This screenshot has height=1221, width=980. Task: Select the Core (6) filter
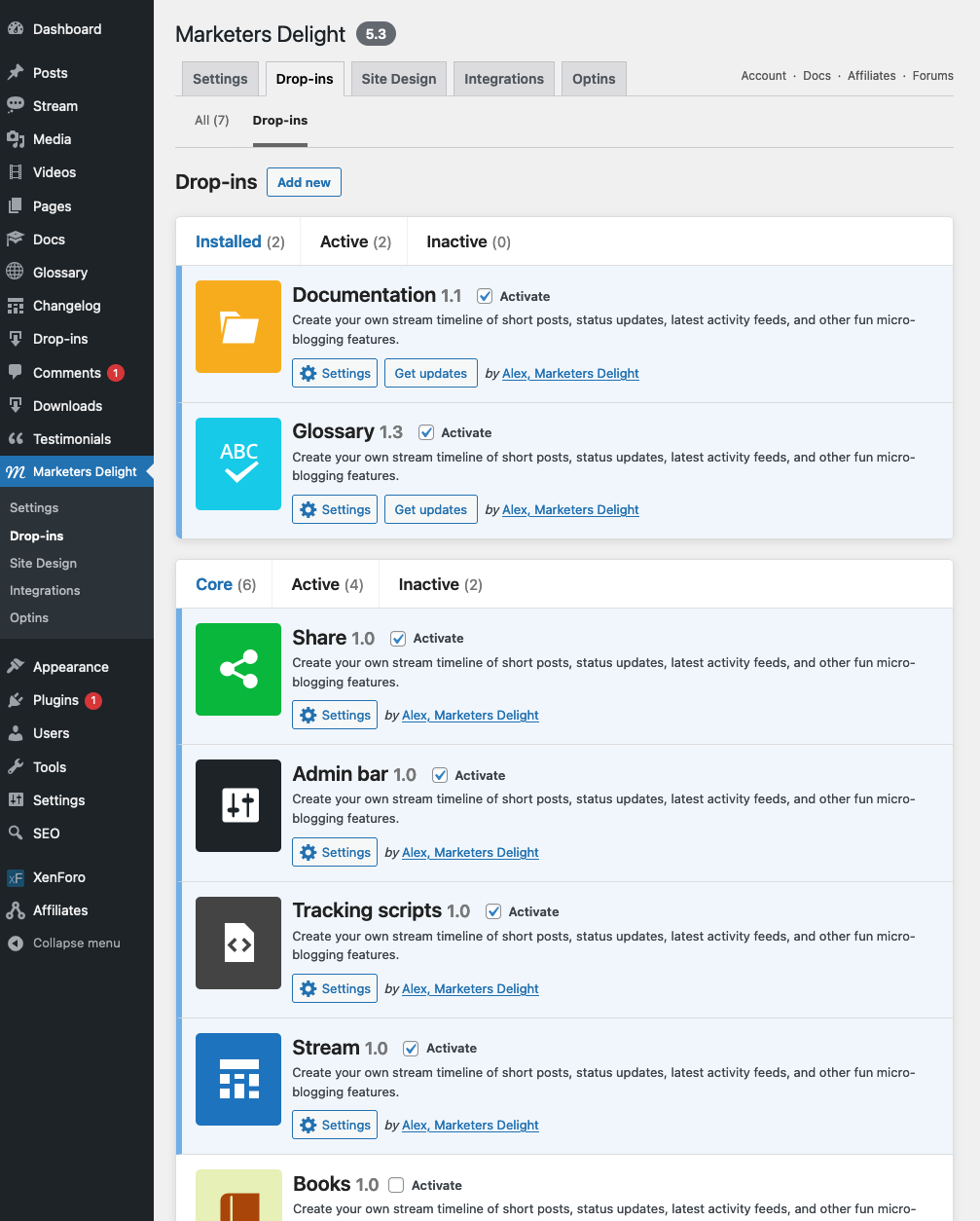click(226, 584)
